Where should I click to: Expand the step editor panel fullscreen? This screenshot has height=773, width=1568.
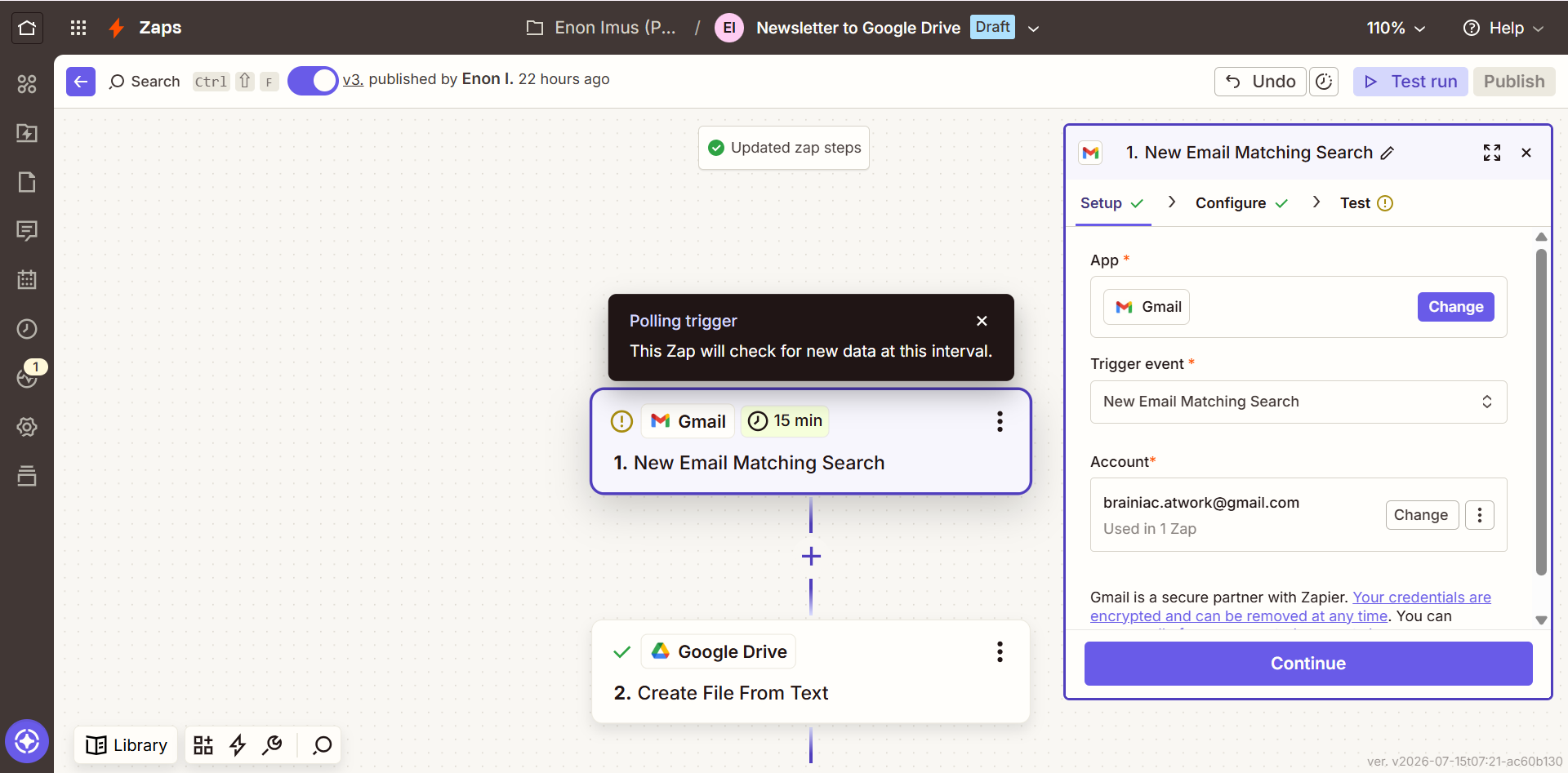pyautogui.click(x=1492, y=153)
